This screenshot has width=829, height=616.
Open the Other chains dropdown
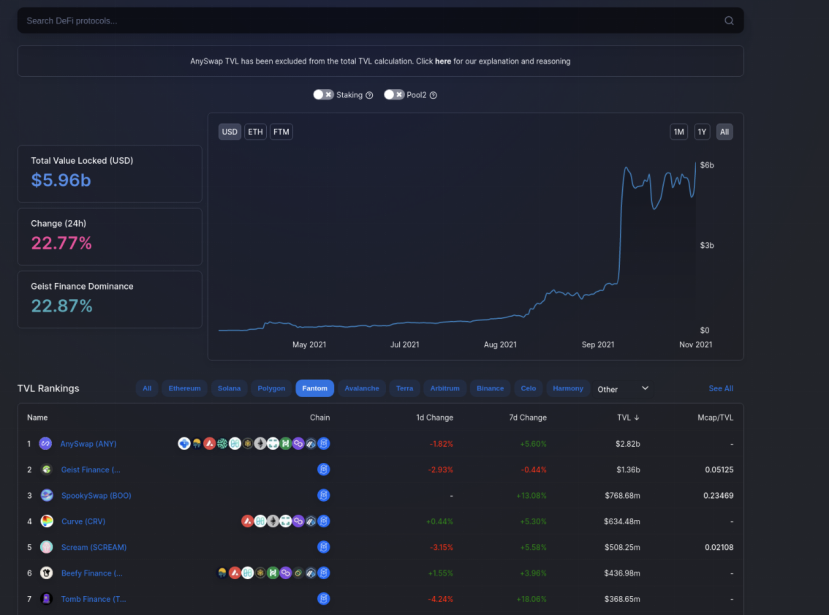pos(623,389)
